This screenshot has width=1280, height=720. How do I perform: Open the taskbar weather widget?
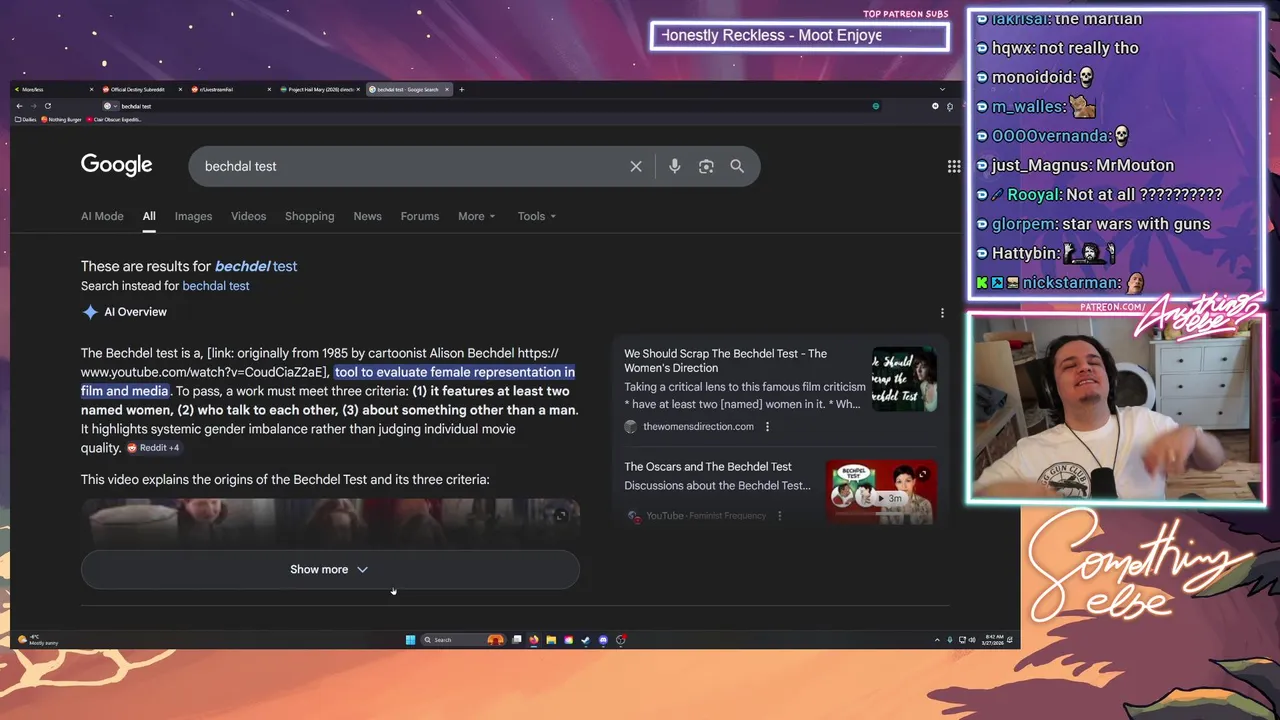click(38, 640)
